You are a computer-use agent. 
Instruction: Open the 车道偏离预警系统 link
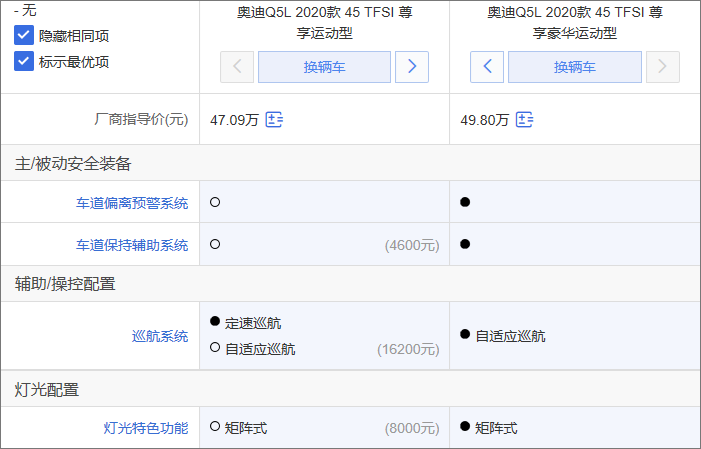pos(132,203)
